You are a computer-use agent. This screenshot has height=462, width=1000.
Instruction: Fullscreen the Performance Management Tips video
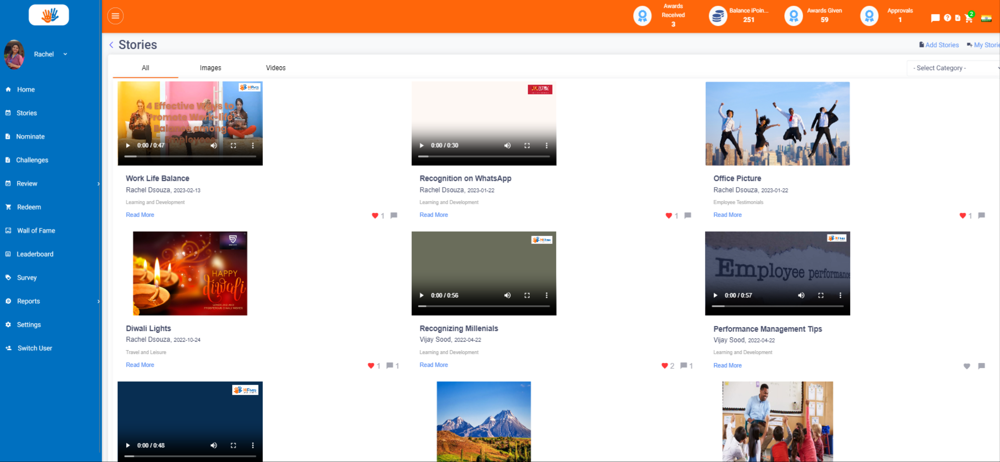tap(821, 295)
